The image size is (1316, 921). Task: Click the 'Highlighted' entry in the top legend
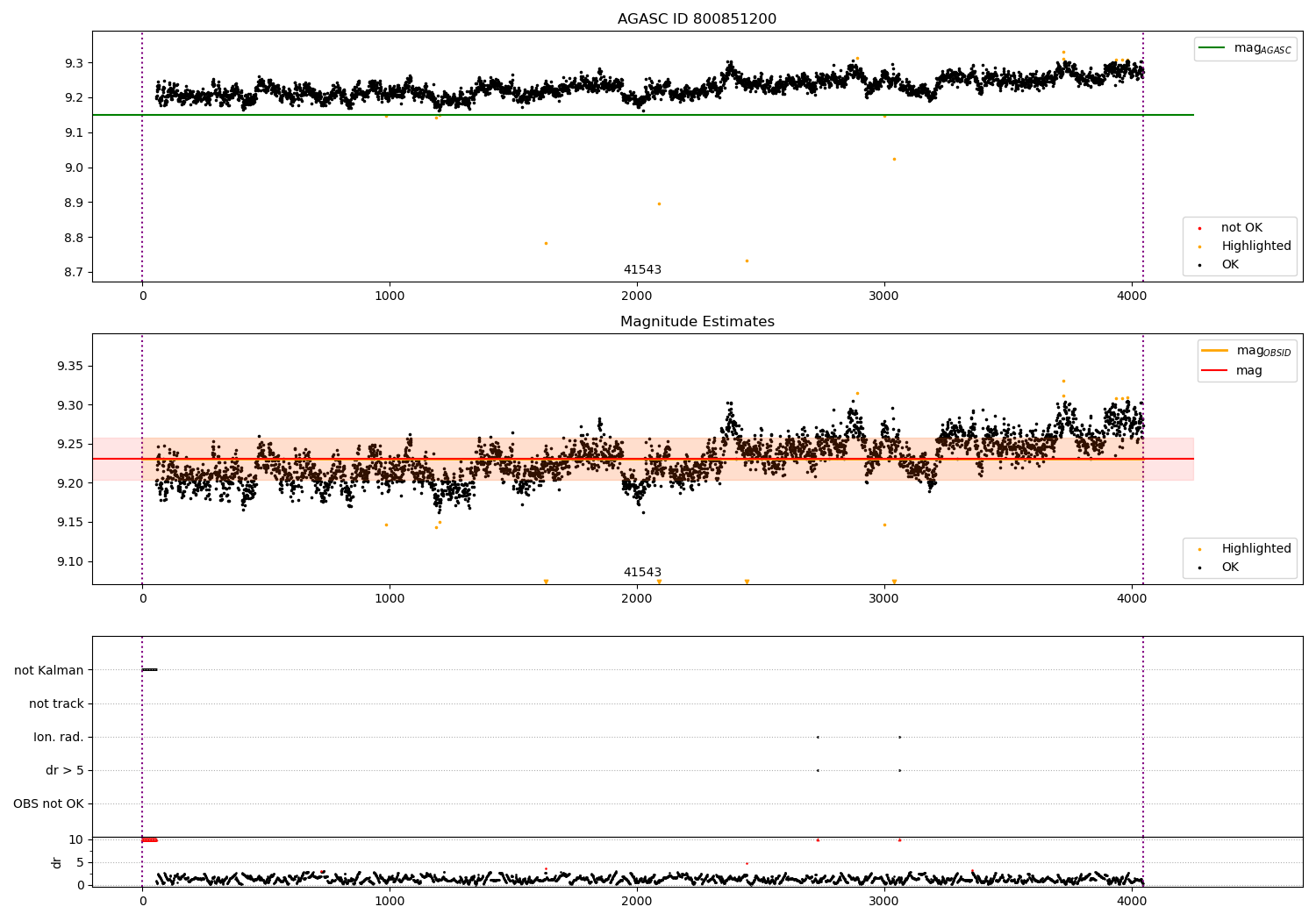1255,246
